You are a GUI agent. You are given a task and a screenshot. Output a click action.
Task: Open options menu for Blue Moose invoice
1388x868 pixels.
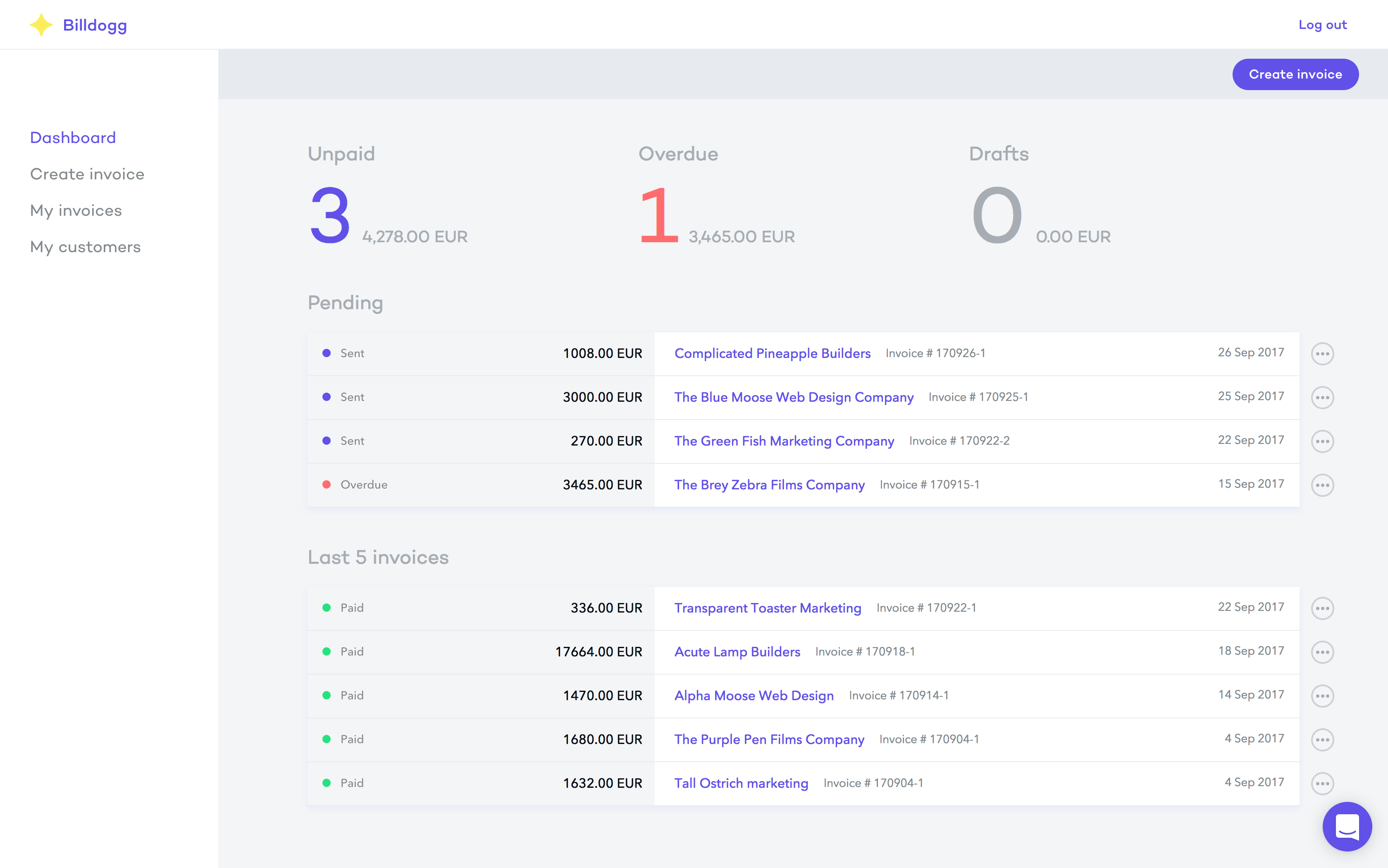(1322, 397)
